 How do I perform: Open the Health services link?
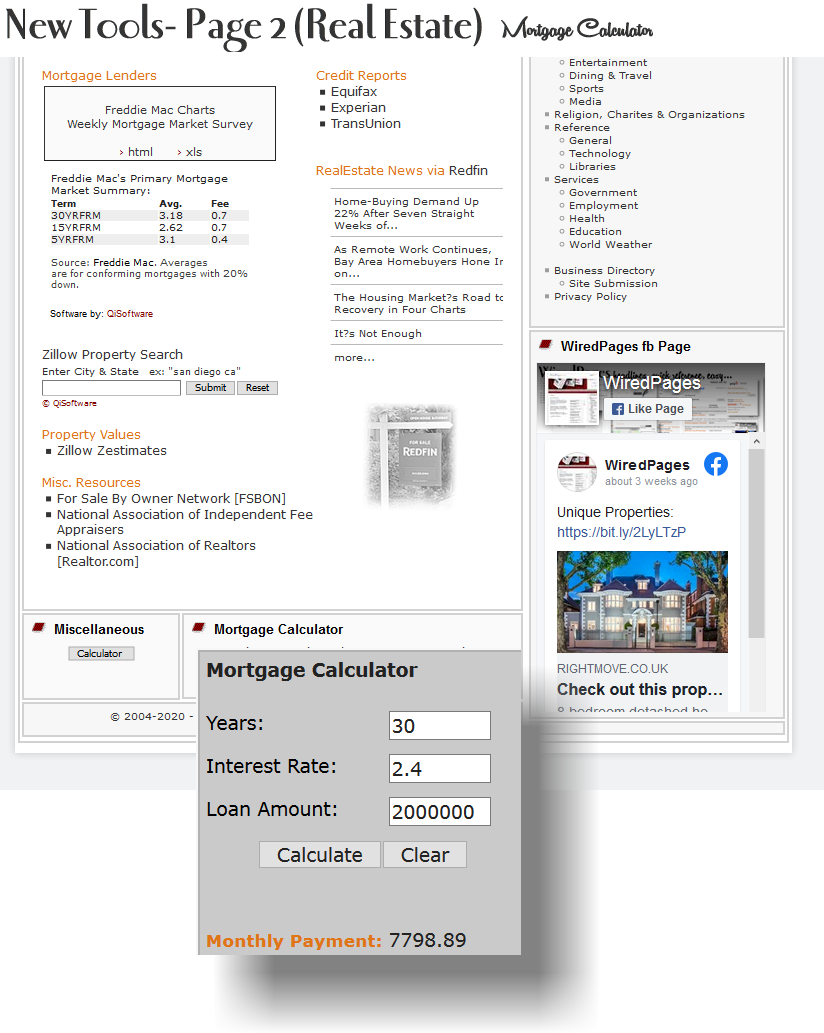point(587,219)
